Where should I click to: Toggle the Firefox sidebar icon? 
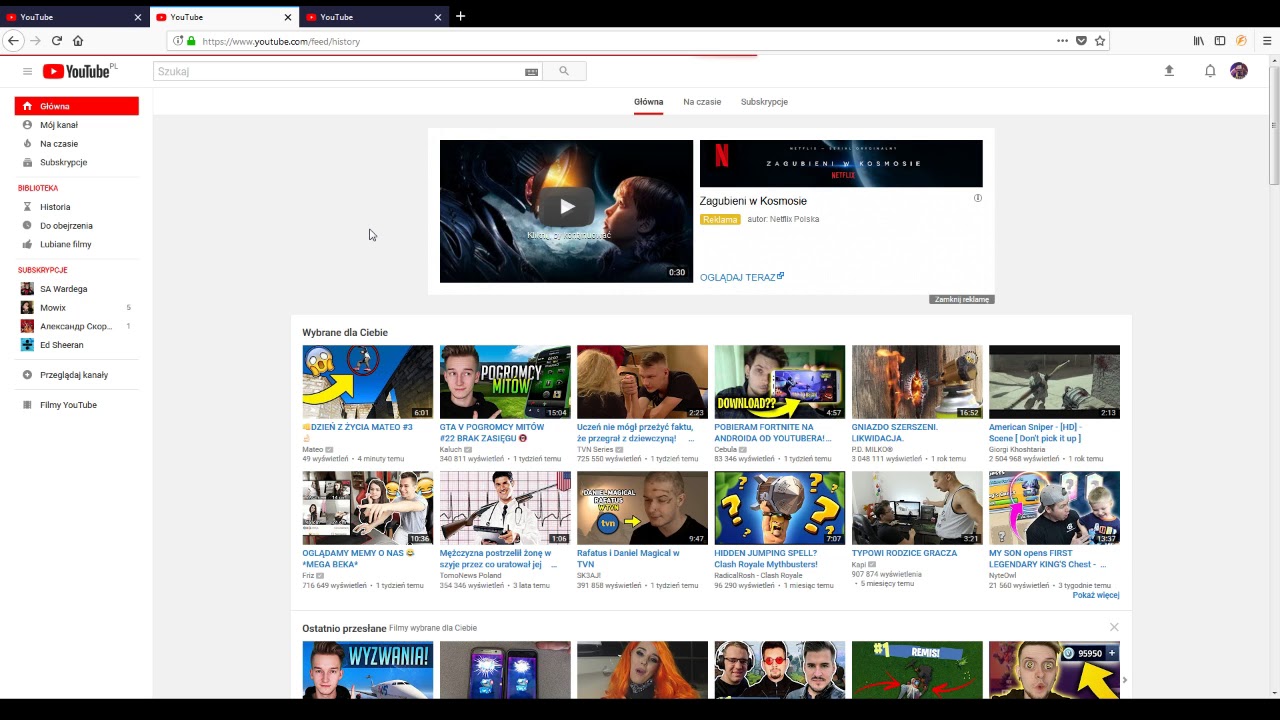click(x=1220, y=41)
